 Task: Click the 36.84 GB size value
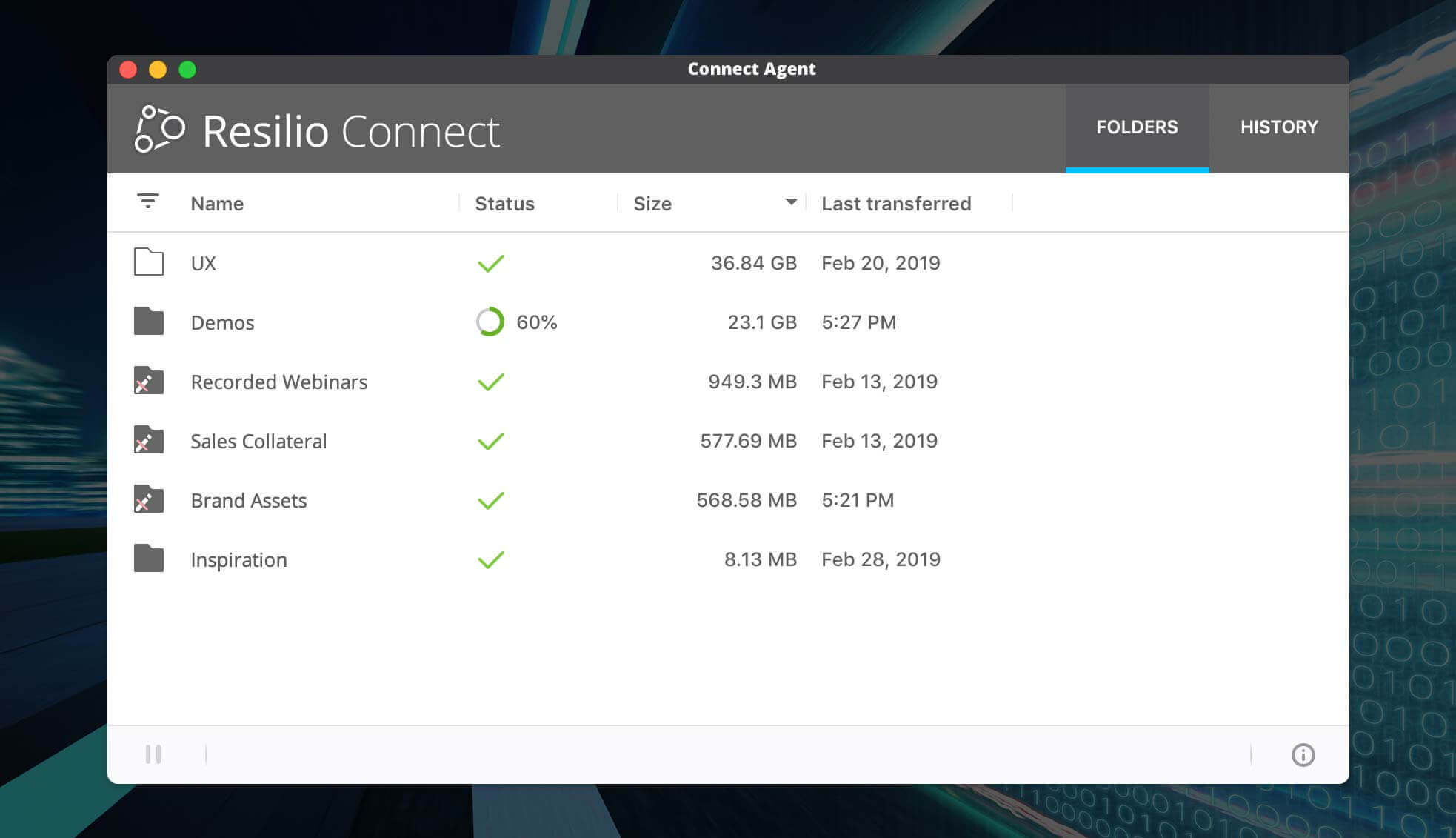(753, 263)
